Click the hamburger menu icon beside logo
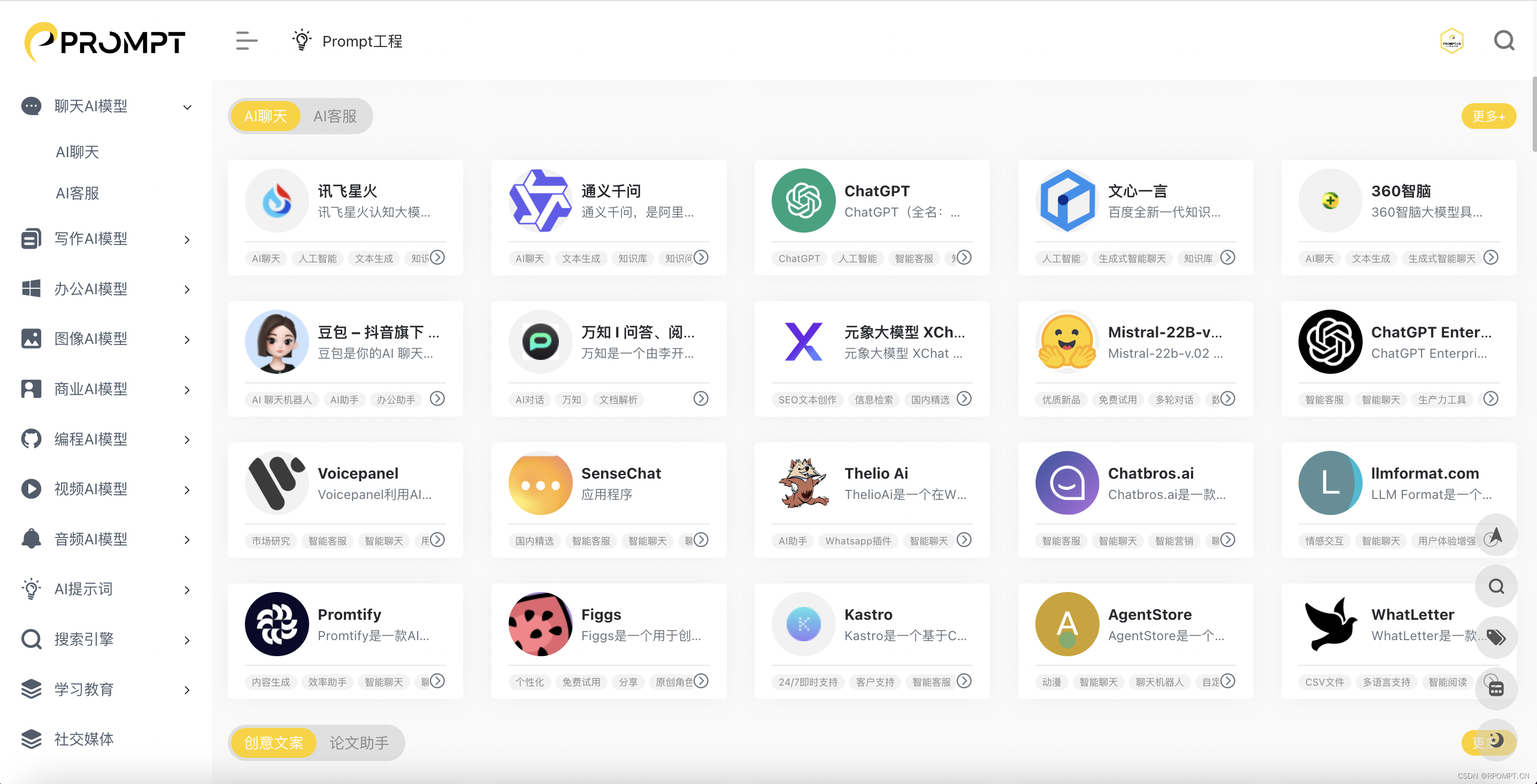Viewport: 1537px width, 784px height. click(246, 41)
